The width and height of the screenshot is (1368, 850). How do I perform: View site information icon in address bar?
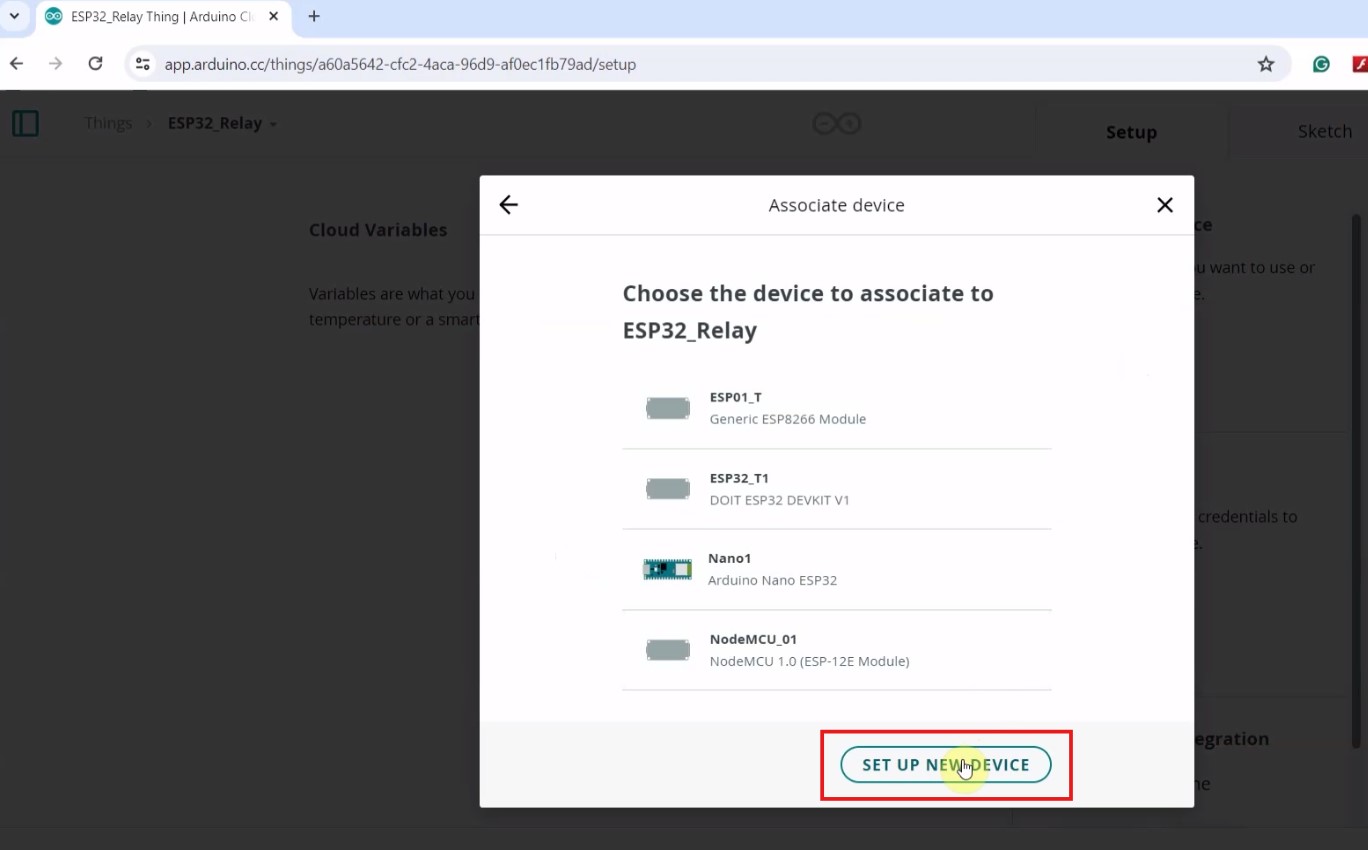pos(143,64)
